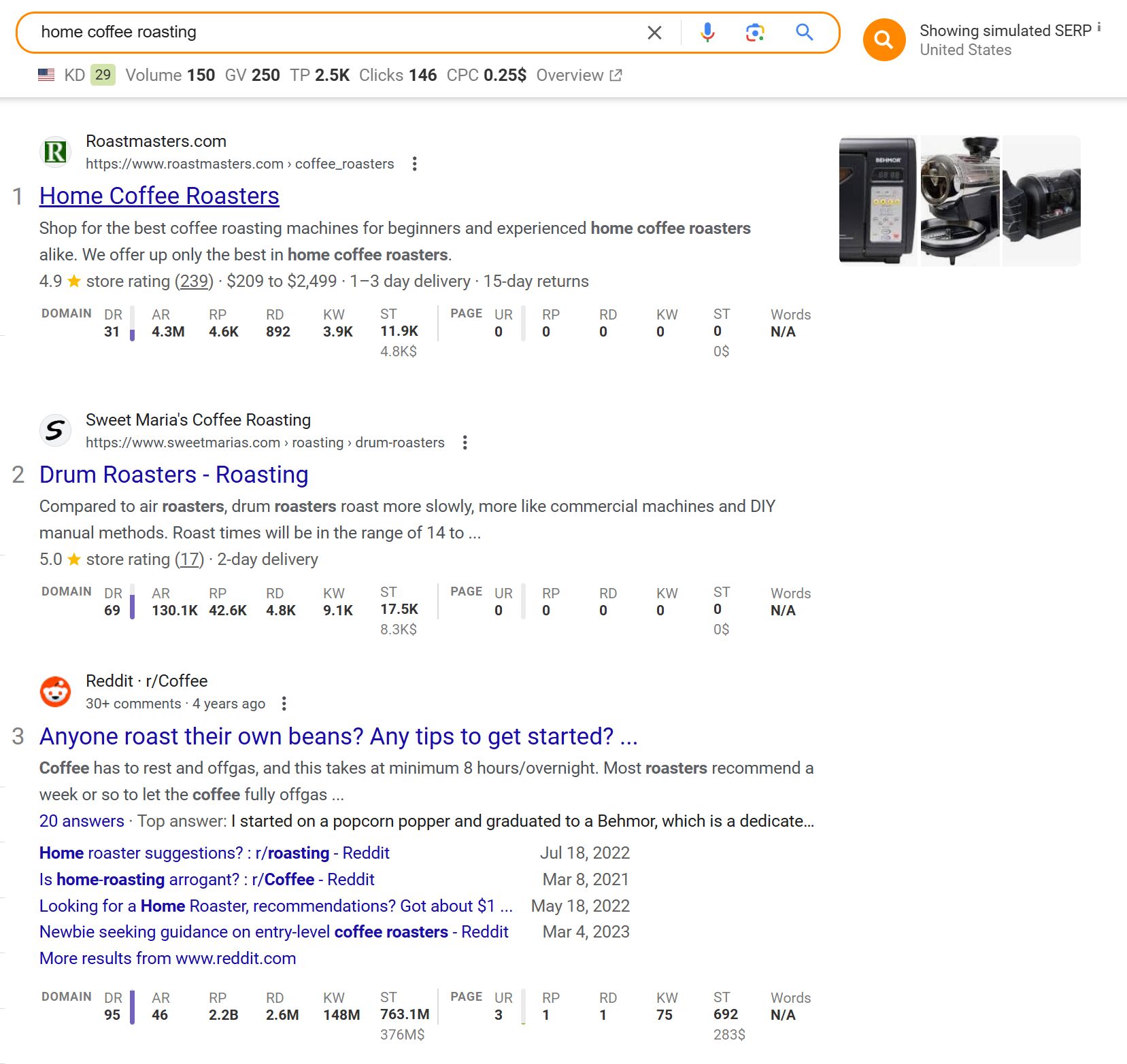1127x1064 pixels.
Task: Click Sweet Maria's RP value 42.6K
Action: click(x=228, y=611)
